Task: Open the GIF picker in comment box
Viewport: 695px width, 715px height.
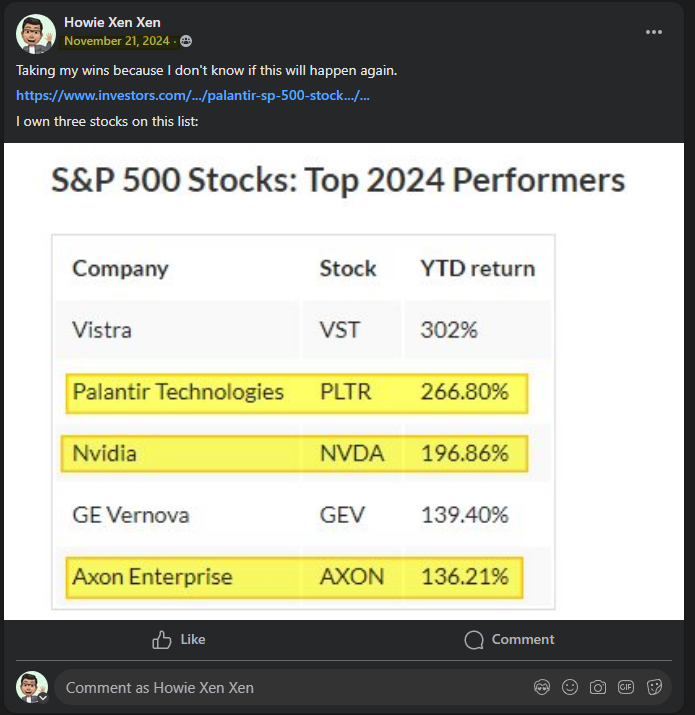Action: (x=626, y=687)
